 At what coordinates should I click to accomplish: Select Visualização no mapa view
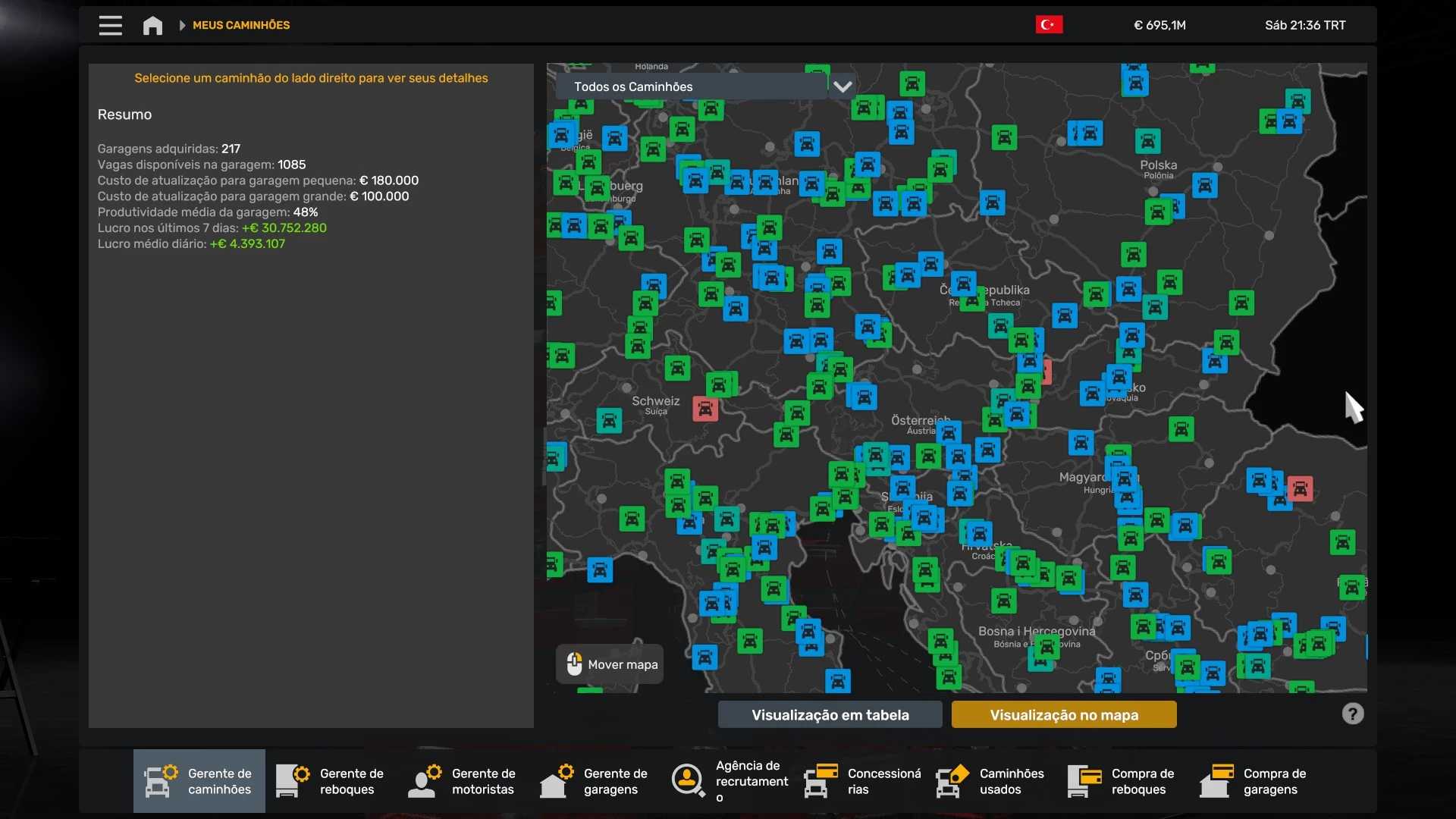tap(1064, 714)
